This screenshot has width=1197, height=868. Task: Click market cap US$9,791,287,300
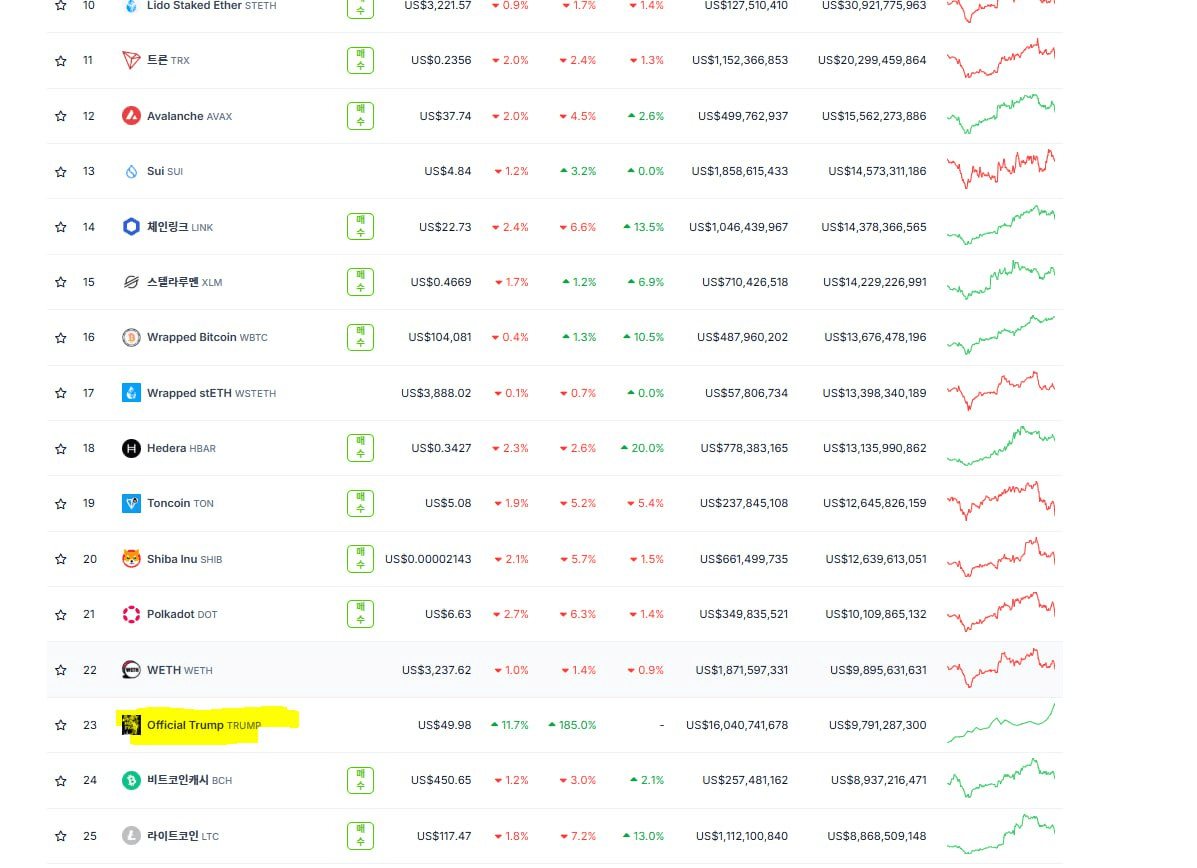[x=878, y=725]
